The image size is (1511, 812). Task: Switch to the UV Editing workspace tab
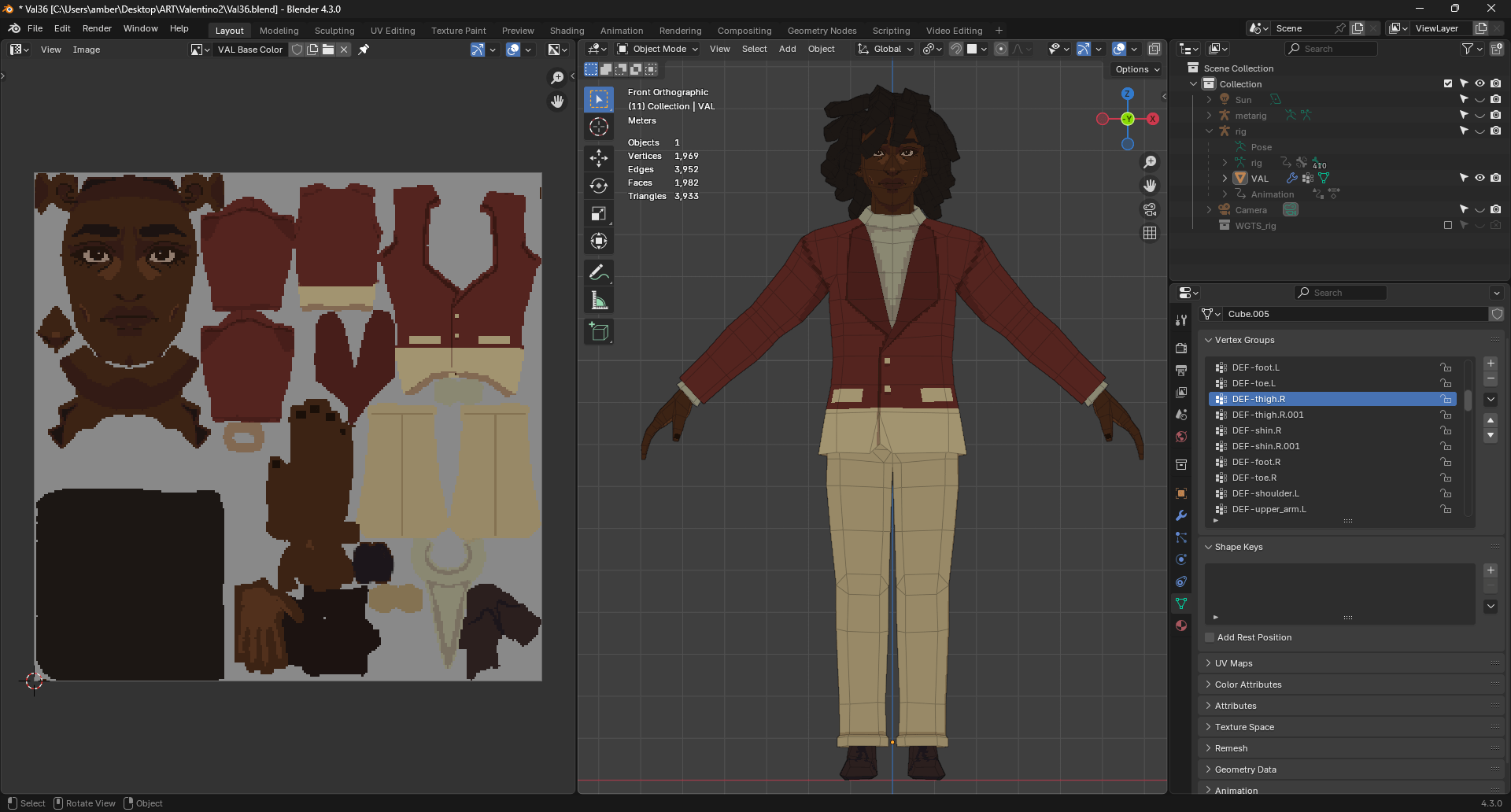point(392,31)
